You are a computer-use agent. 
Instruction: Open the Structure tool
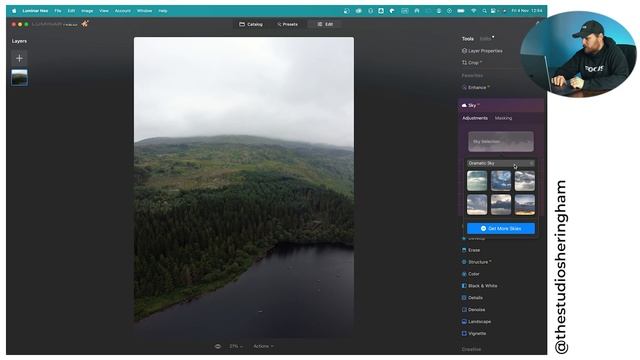point(476,262)
